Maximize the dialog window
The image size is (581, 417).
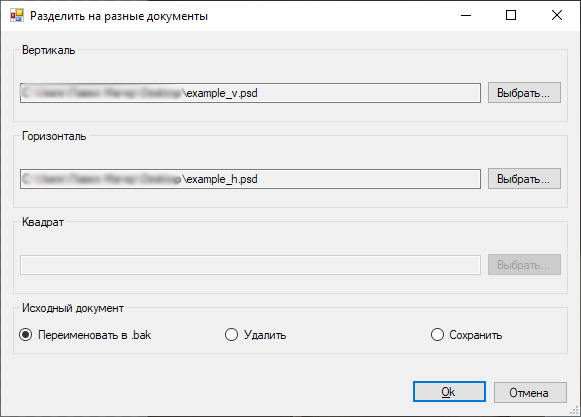511,16
